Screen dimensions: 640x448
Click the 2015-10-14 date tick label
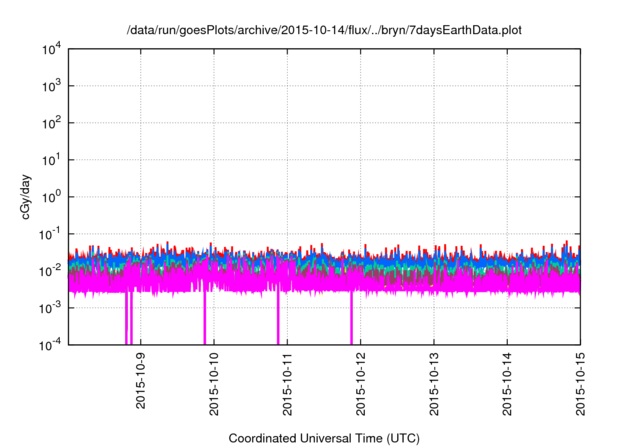click(507, 384)
